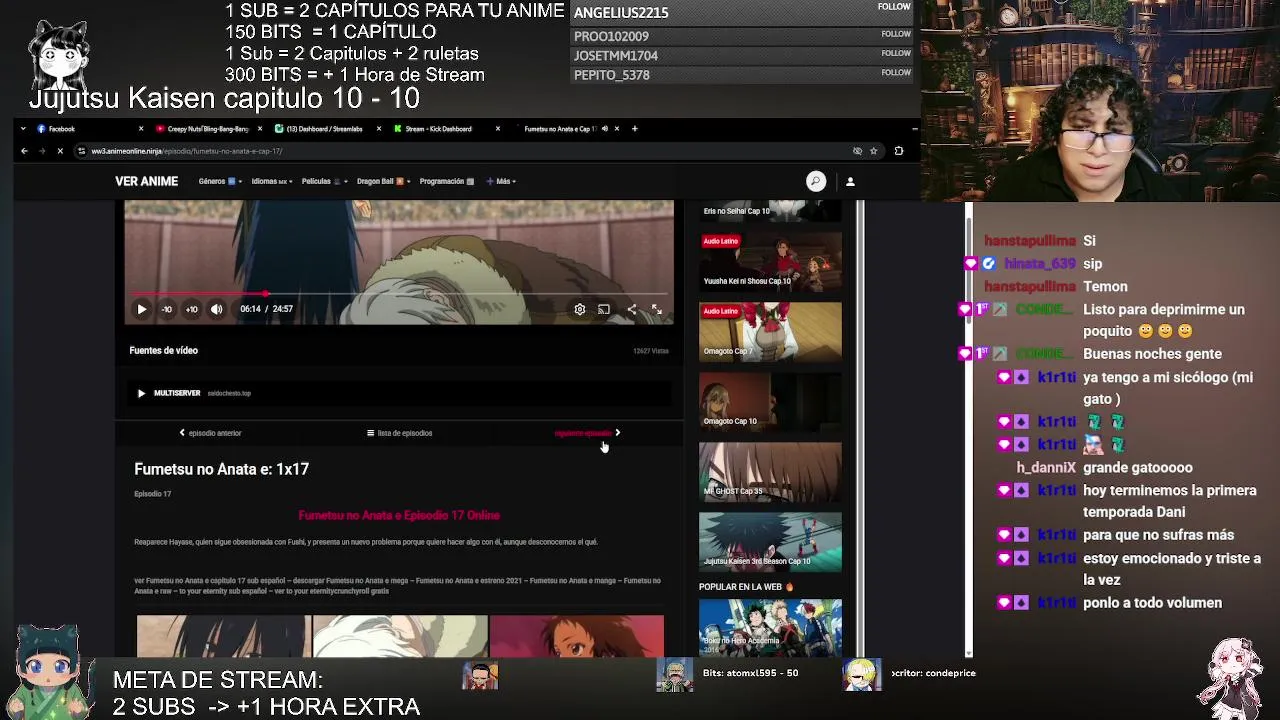Click the eye-slash icon in address bar
This screenshot has width=1280, height=720.
coord(857,151)
